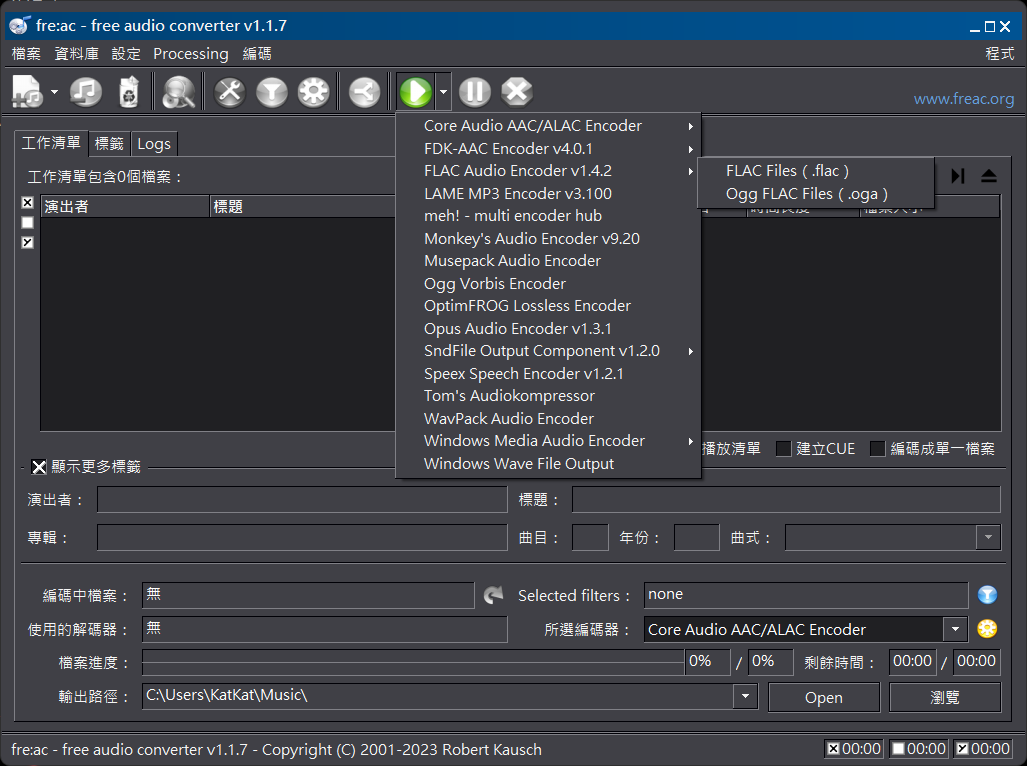The height and width of the screenshot is (766, 1027).
Task: Click the CD database query magnifier icon
Action: click(180, 92)
